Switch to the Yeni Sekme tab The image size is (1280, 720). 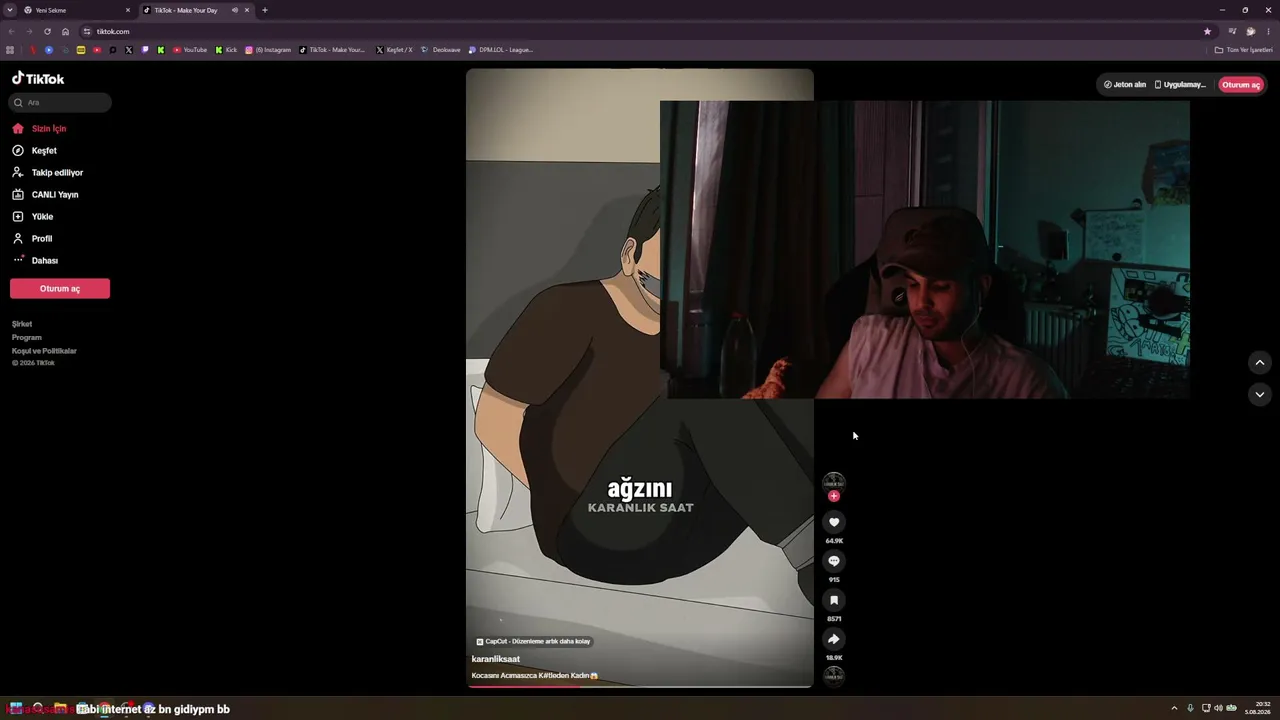coord(75,10)
